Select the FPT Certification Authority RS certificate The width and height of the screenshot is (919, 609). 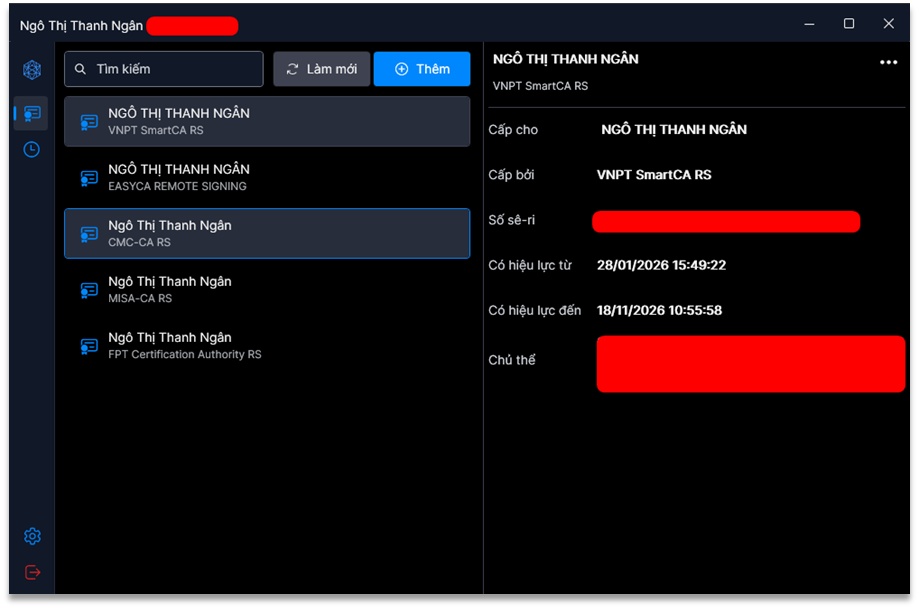coord(267,345)
